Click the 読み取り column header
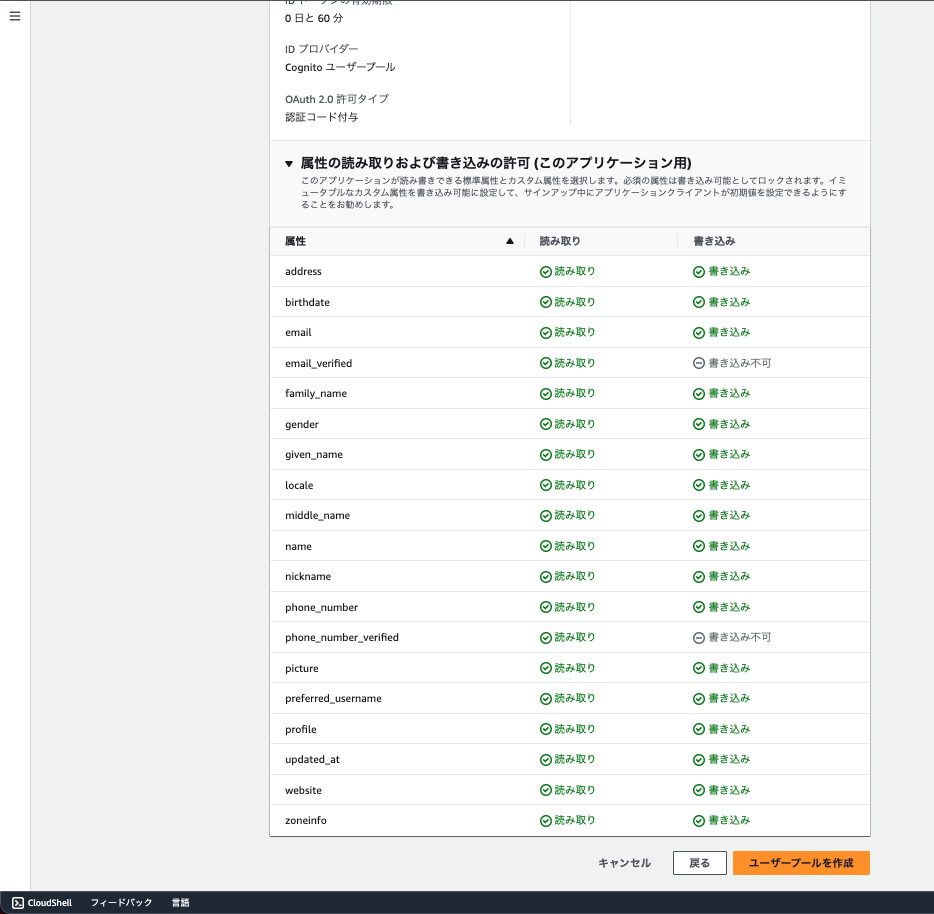The image size is (934, 914). coord(559,241)
